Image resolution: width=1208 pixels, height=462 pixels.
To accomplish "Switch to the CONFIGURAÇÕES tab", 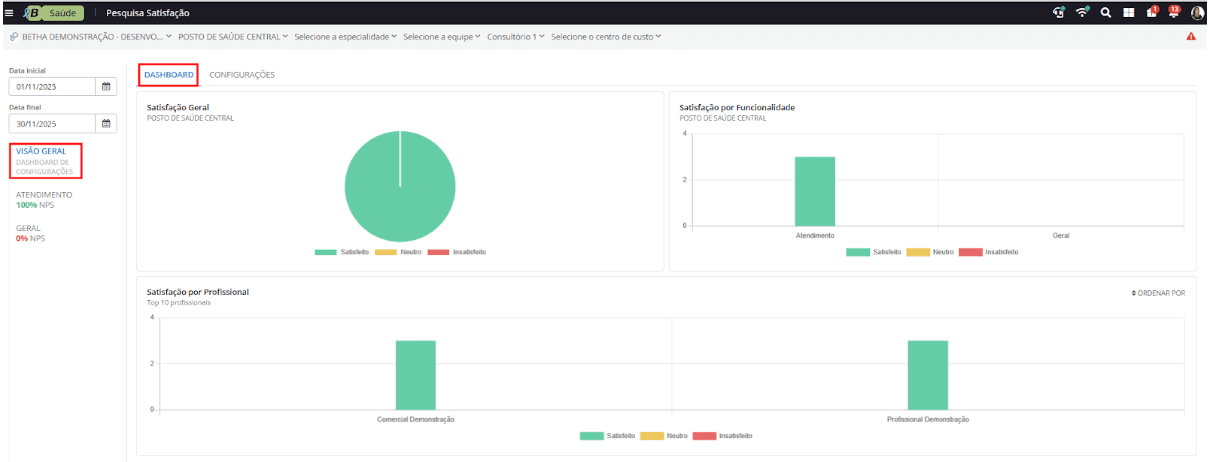I will [242, 75].
